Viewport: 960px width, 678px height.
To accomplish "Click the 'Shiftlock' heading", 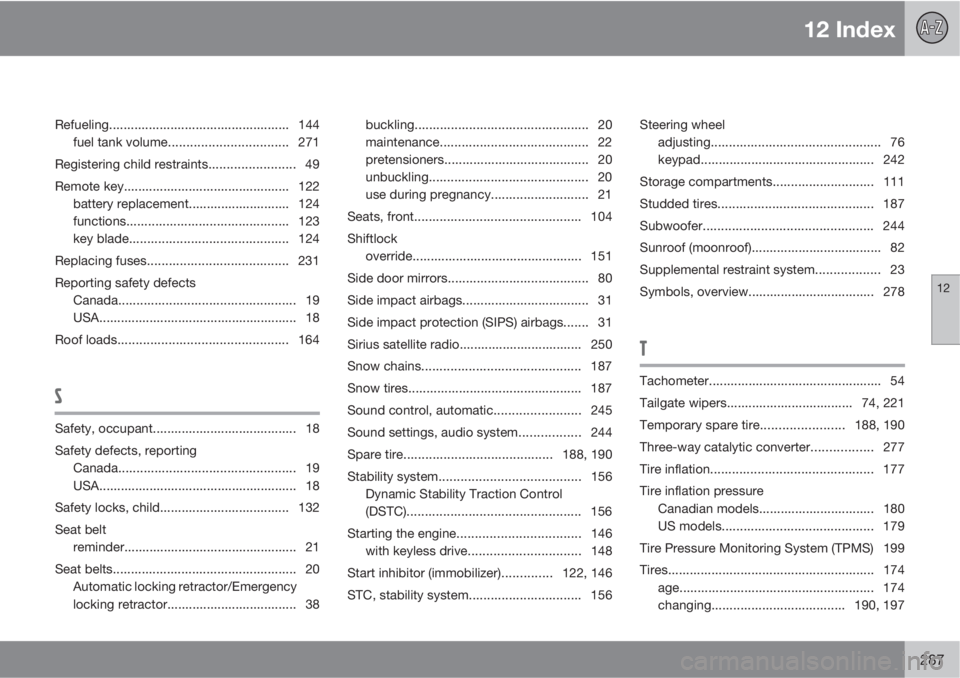I will tap(372, 239).
